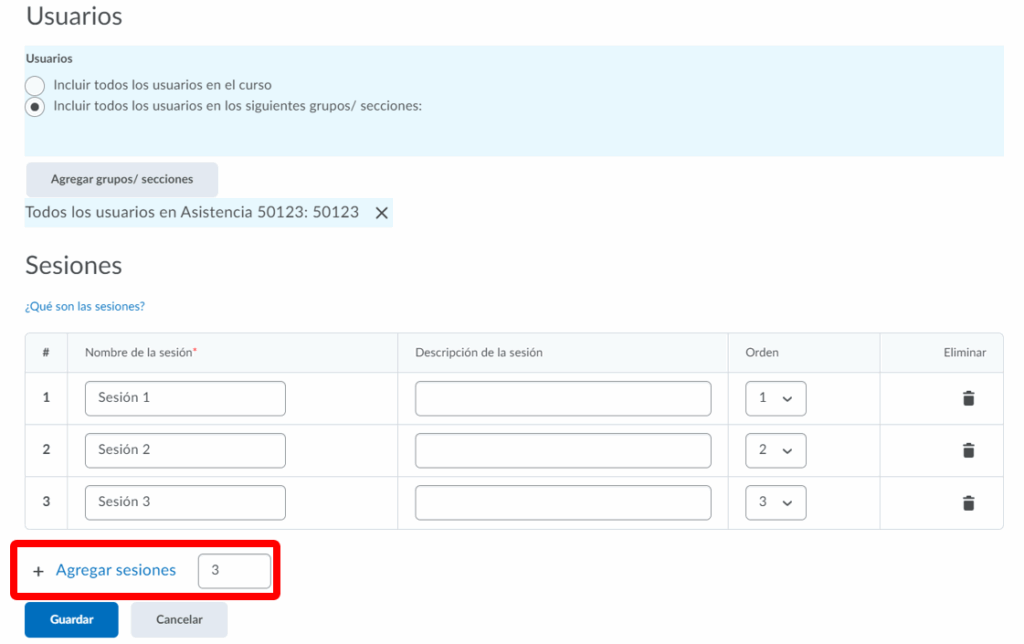Viewport: 1024px width, 644px height.
Task: Follow the '¿Qué son las sesiones?' link
Action: pyautogui.click(x=85, y=307)
